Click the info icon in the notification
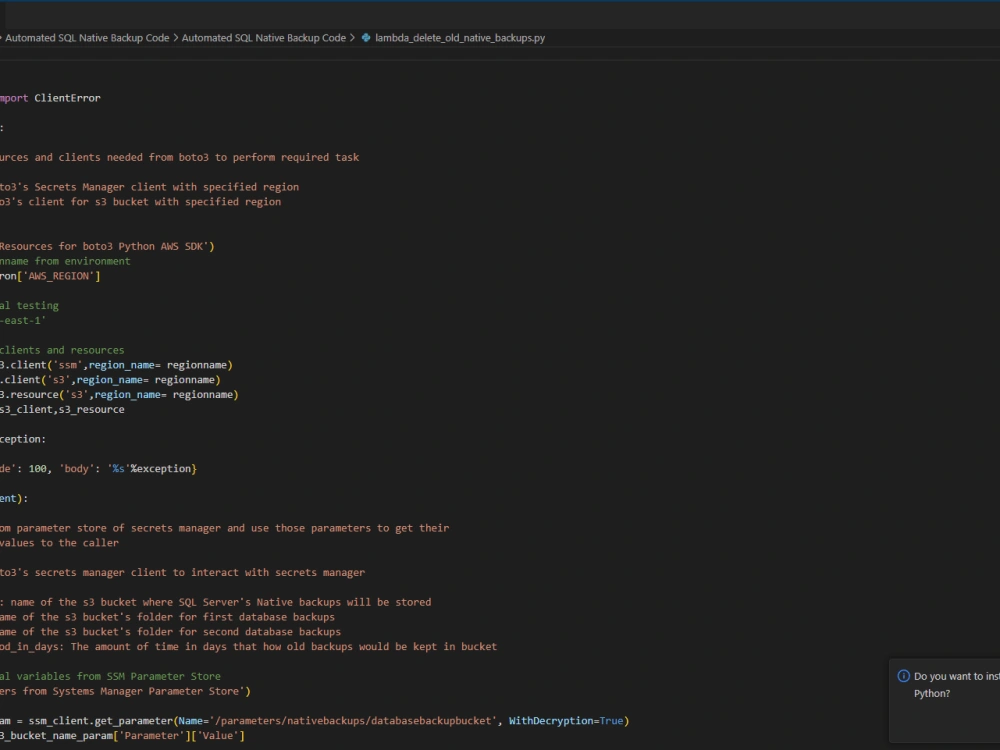Screen dimensions: 1000x750 click(903, 676)
